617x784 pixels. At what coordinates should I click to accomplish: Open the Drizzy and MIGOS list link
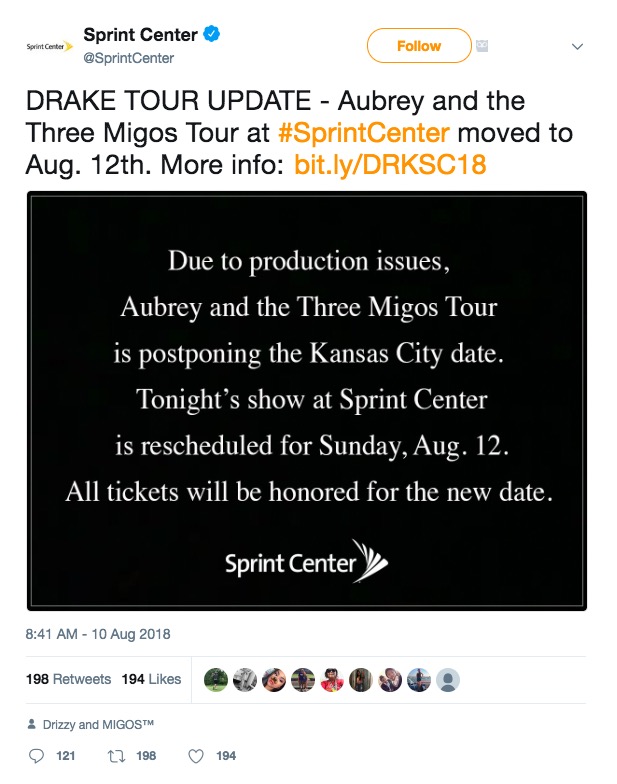coord(98,724)
